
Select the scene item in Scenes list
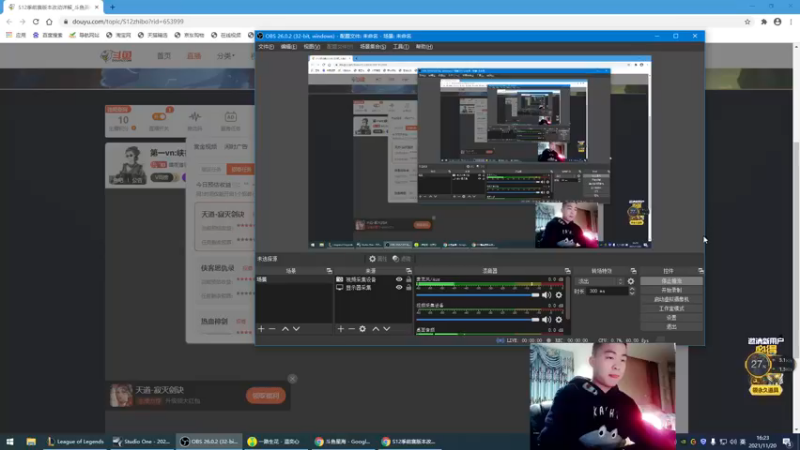point(294,280)
